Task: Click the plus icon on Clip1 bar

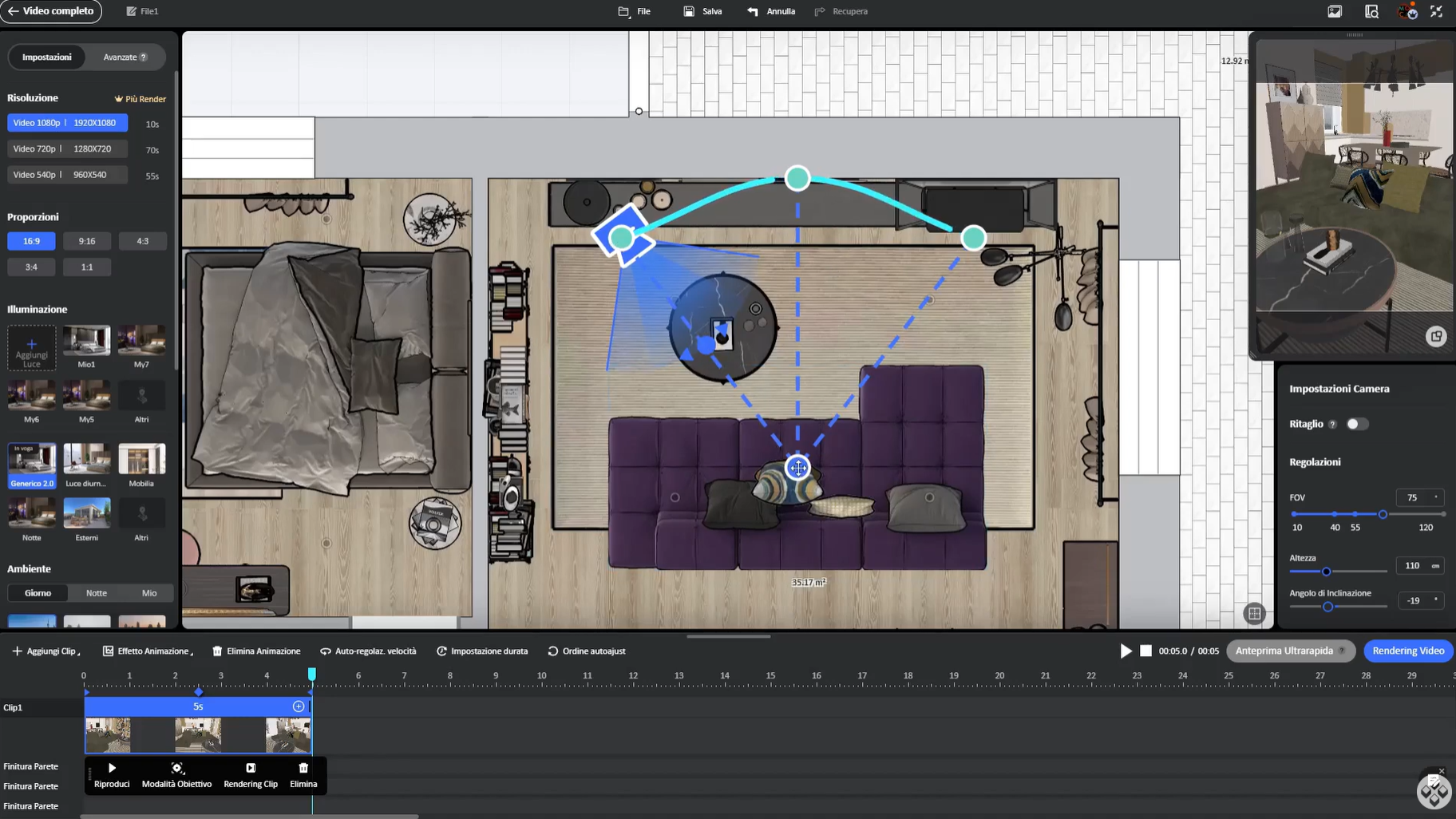Action: (299, 706)
